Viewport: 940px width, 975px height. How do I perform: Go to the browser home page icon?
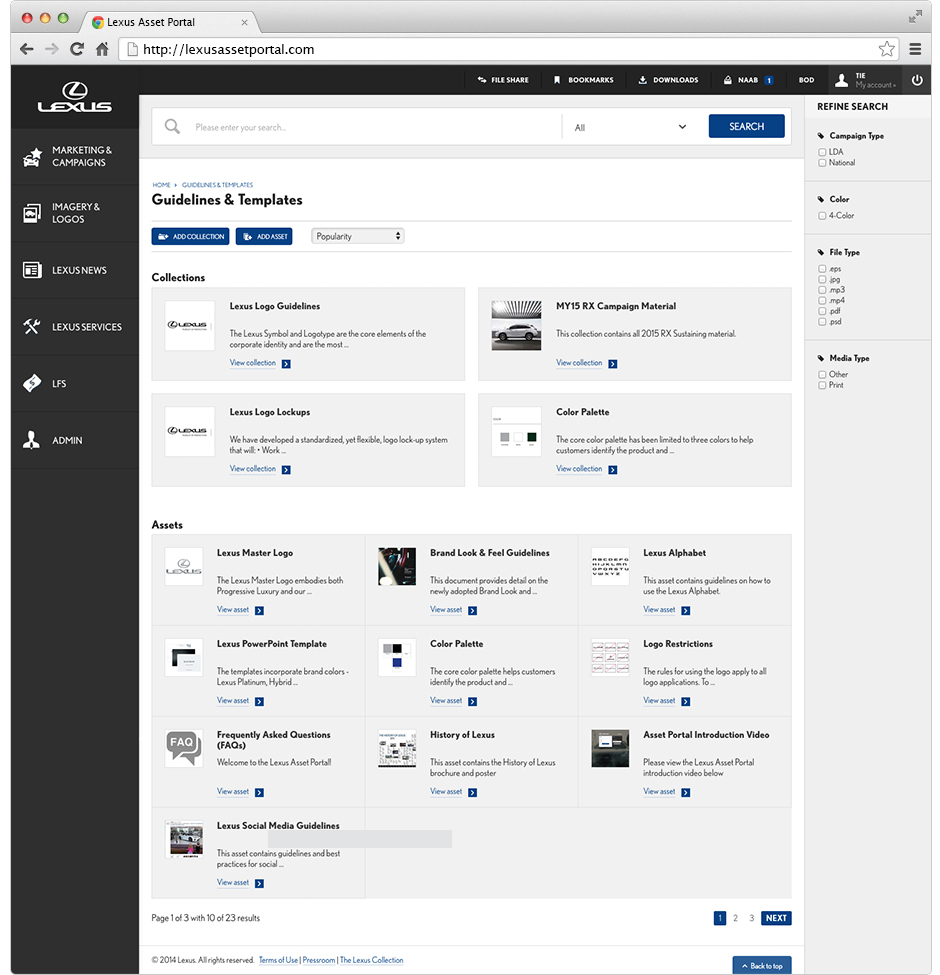pyautogui.click(x=102, y=49)
